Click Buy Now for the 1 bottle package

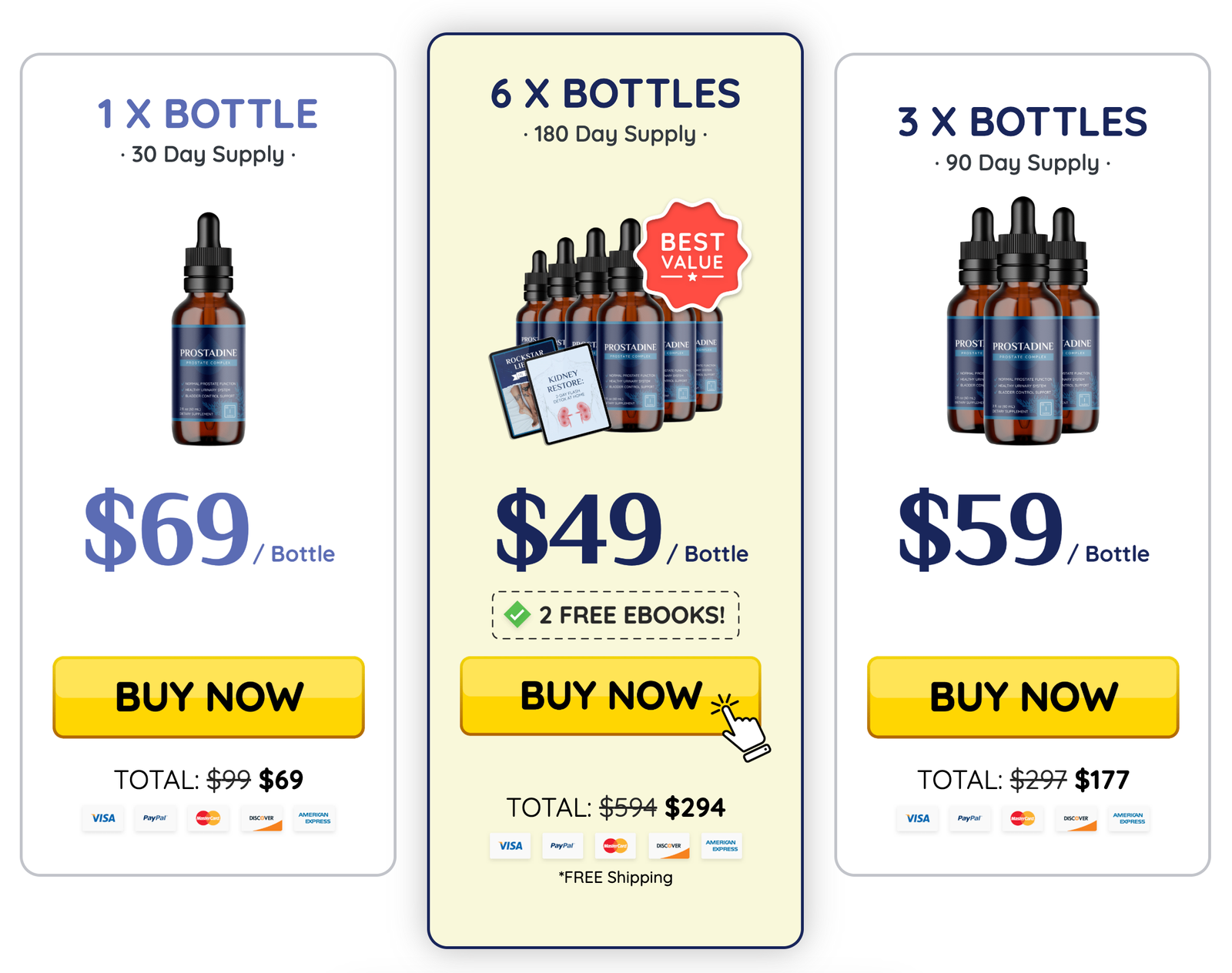tap(209, 697)
